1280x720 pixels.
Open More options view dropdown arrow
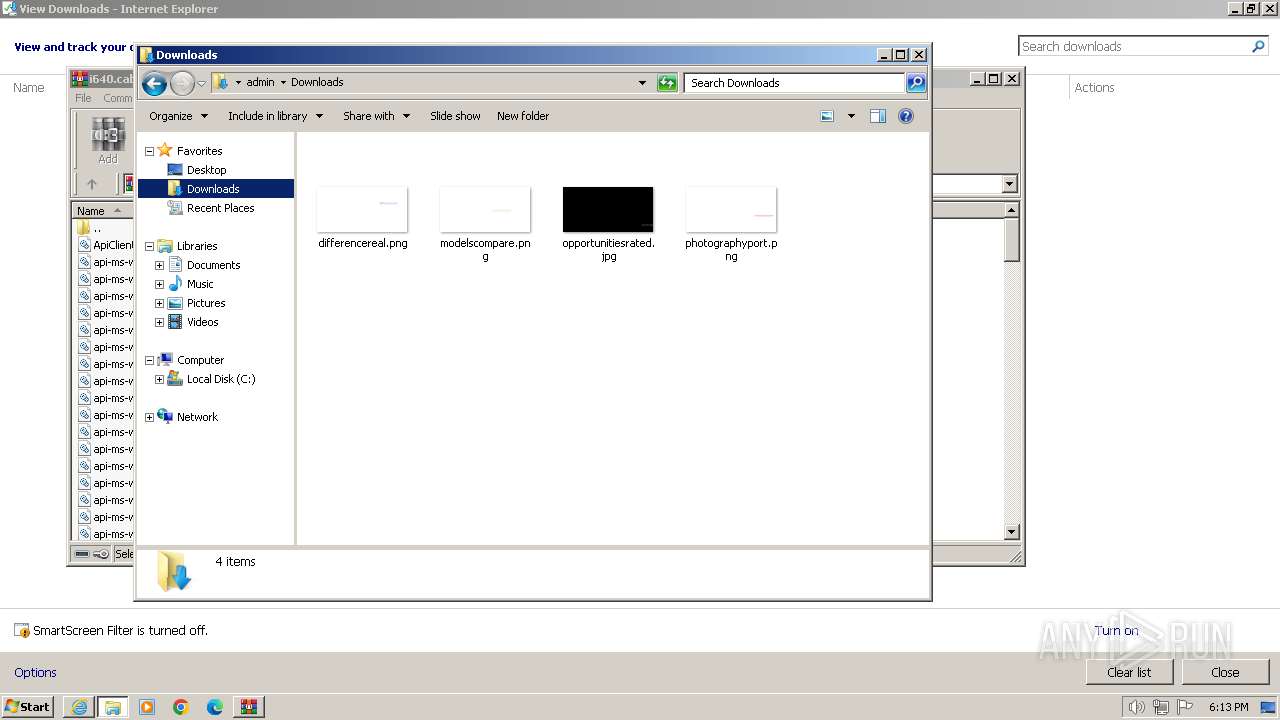click(x=851, y=116)
